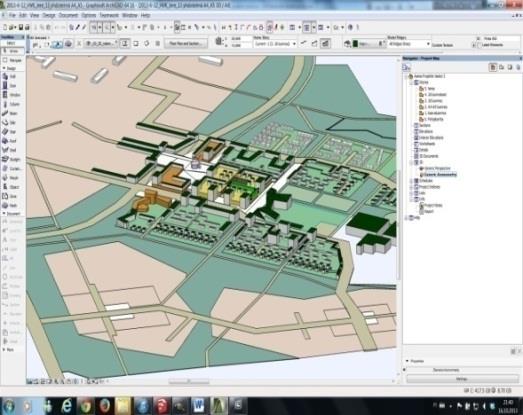This screenshot has height=415, width=523.
Task: Select the Shell tool in the Toolbox
Action: [x=12, y=150]
